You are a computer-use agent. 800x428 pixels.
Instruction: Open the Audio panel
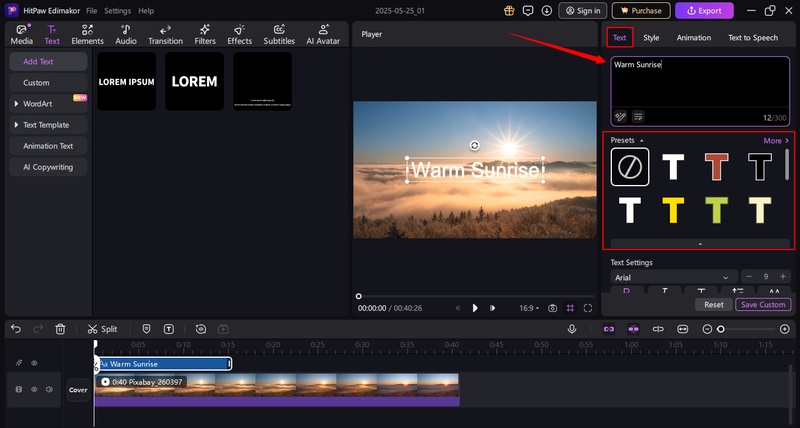point(126,35)
